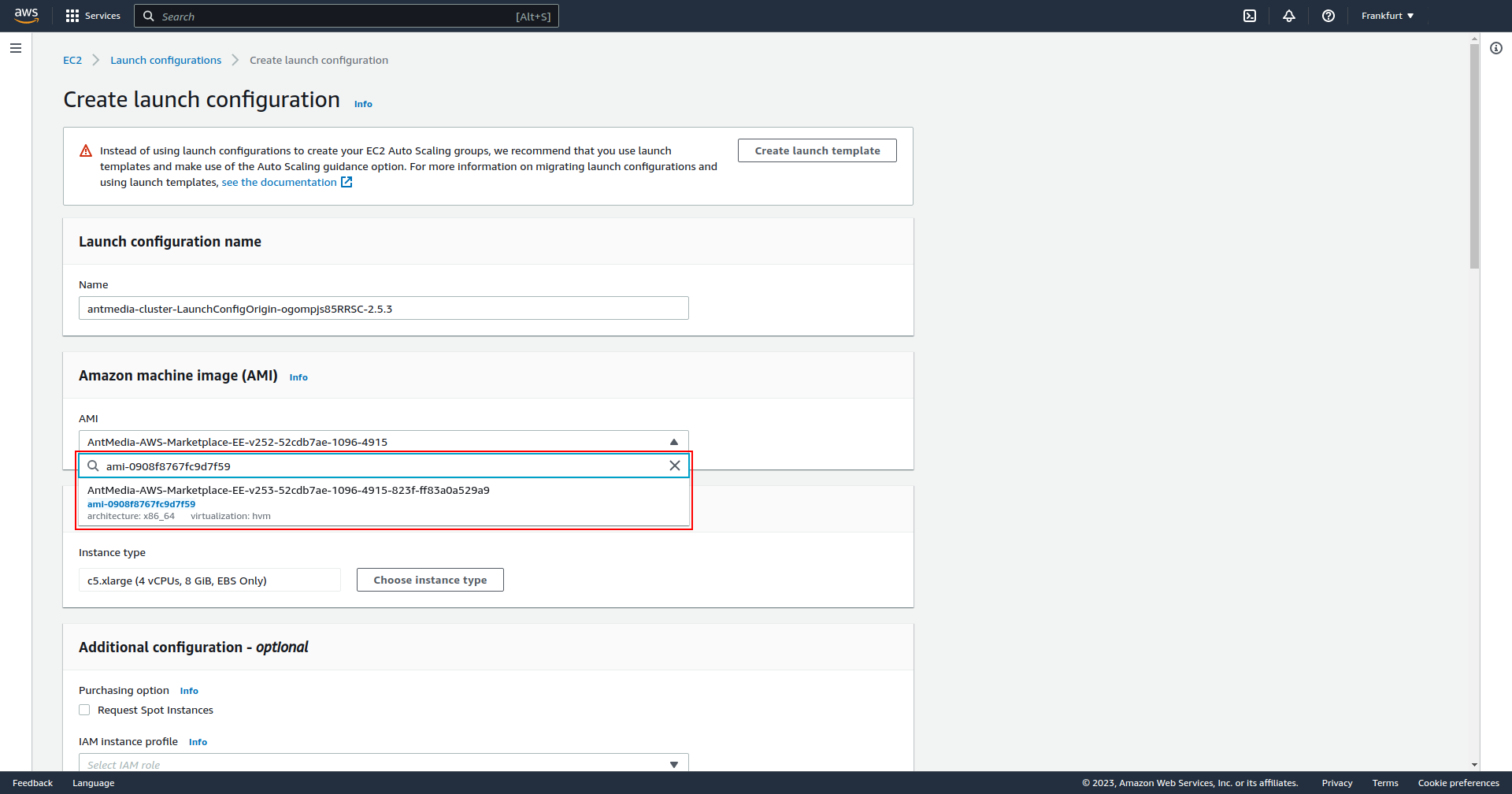Open Info link beside page title
This screenshot has width=1512, height=794.
point(363,104)
